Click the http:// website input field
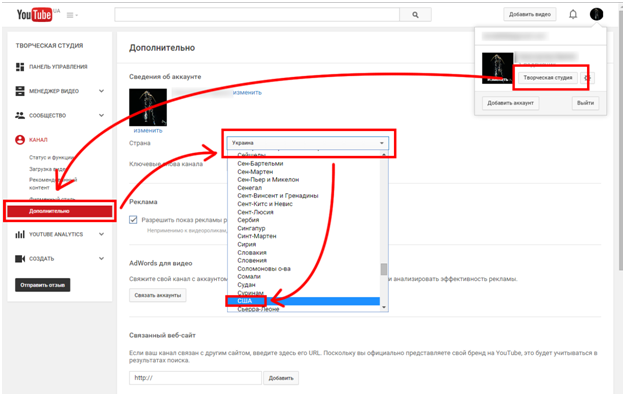The image size is (623, 401). click(x=195, y=378)
